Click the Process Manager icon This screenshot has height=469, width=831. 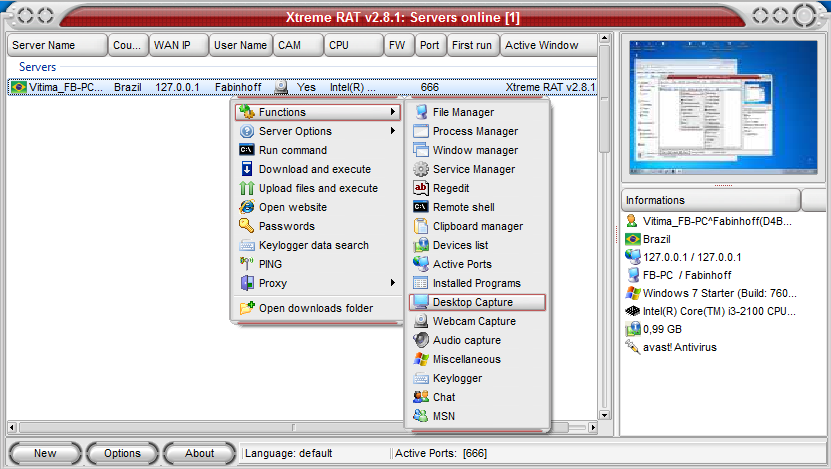[x=421, y=131]
